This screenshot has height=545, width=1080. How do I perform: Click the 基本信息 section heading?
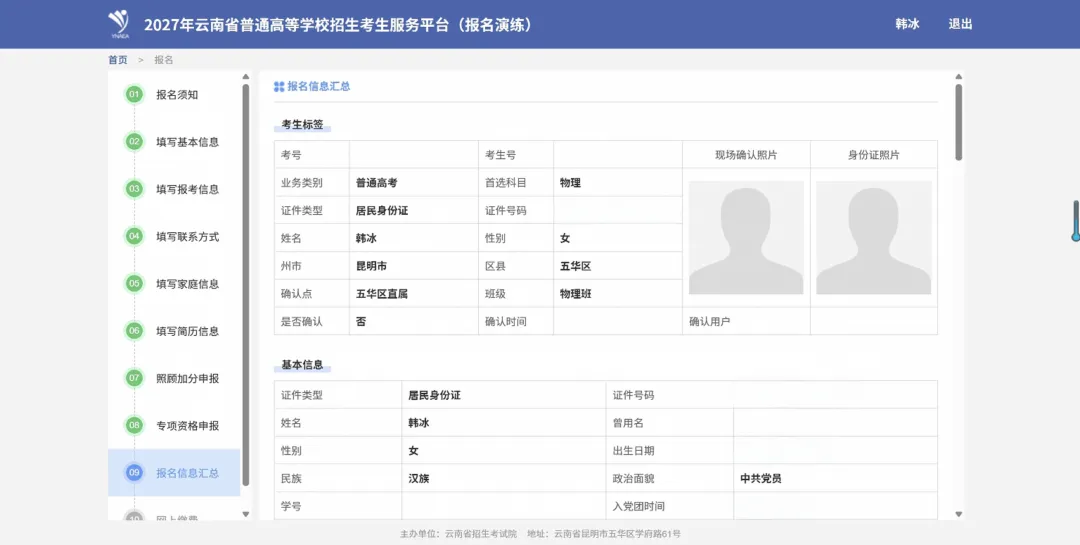pyautogui.click(x=302, y=364)
